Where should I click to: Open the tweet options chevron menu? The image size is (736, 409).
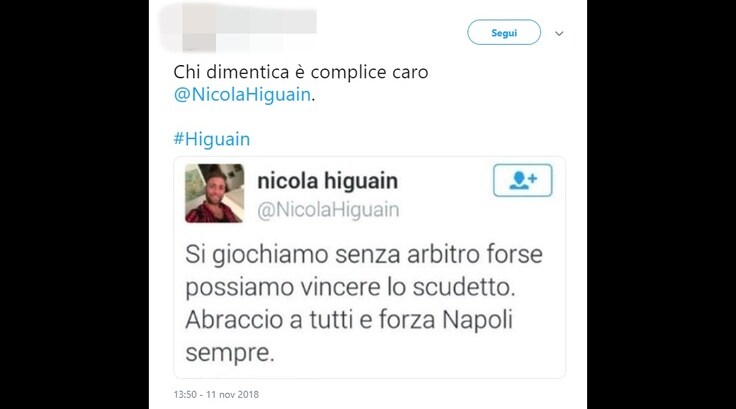tap(559, 33)
